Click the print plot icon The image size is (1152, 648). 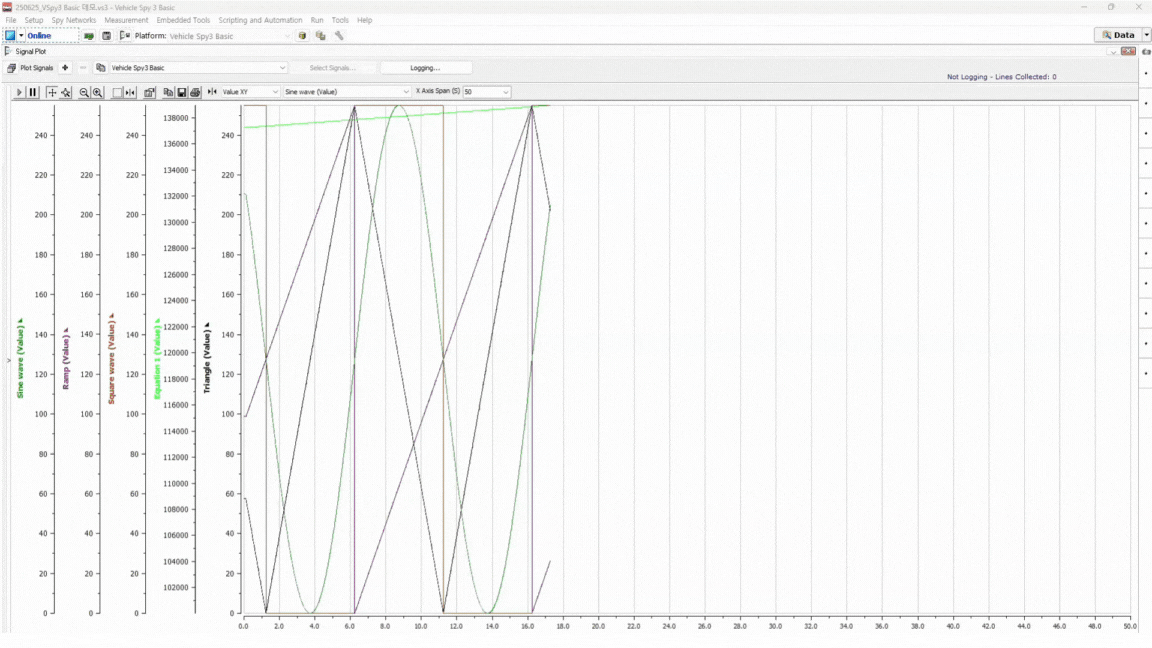coord(195,92)
